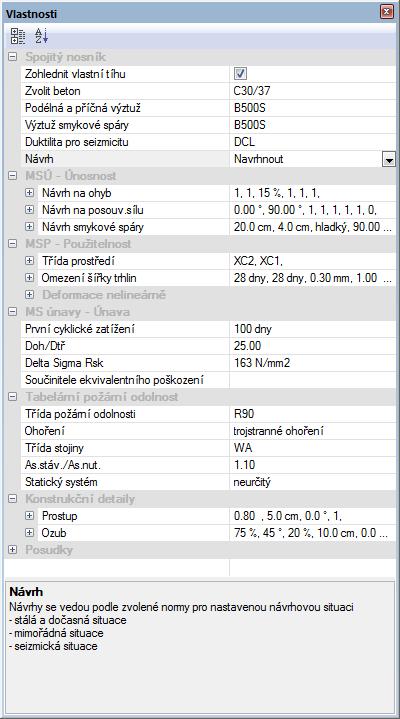The image size is (400, 719).
Task: Expand Návrh na posouv.sílu settings
Action: point(29,210)
